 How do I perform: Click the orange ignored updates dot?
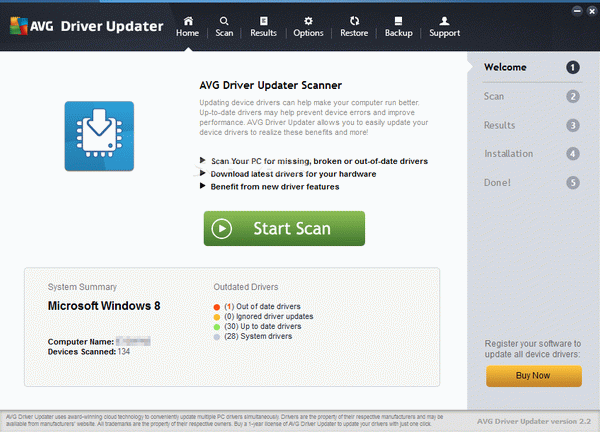coord(217,317)
